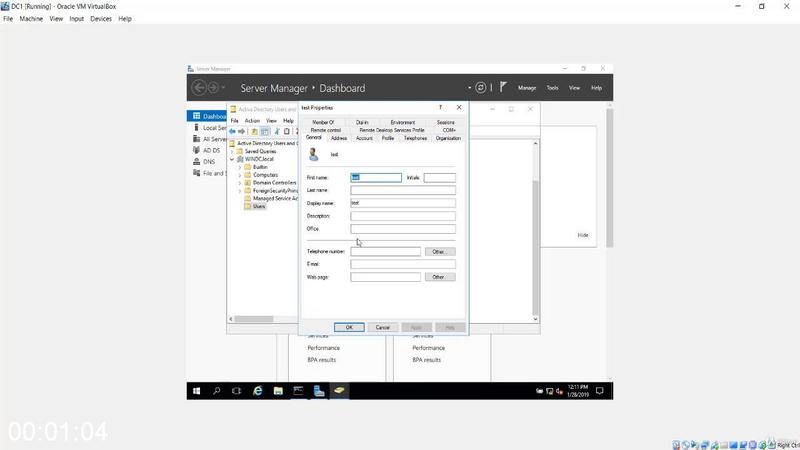Click the First name input field
800x450 pixels.
tap(376, 178)
